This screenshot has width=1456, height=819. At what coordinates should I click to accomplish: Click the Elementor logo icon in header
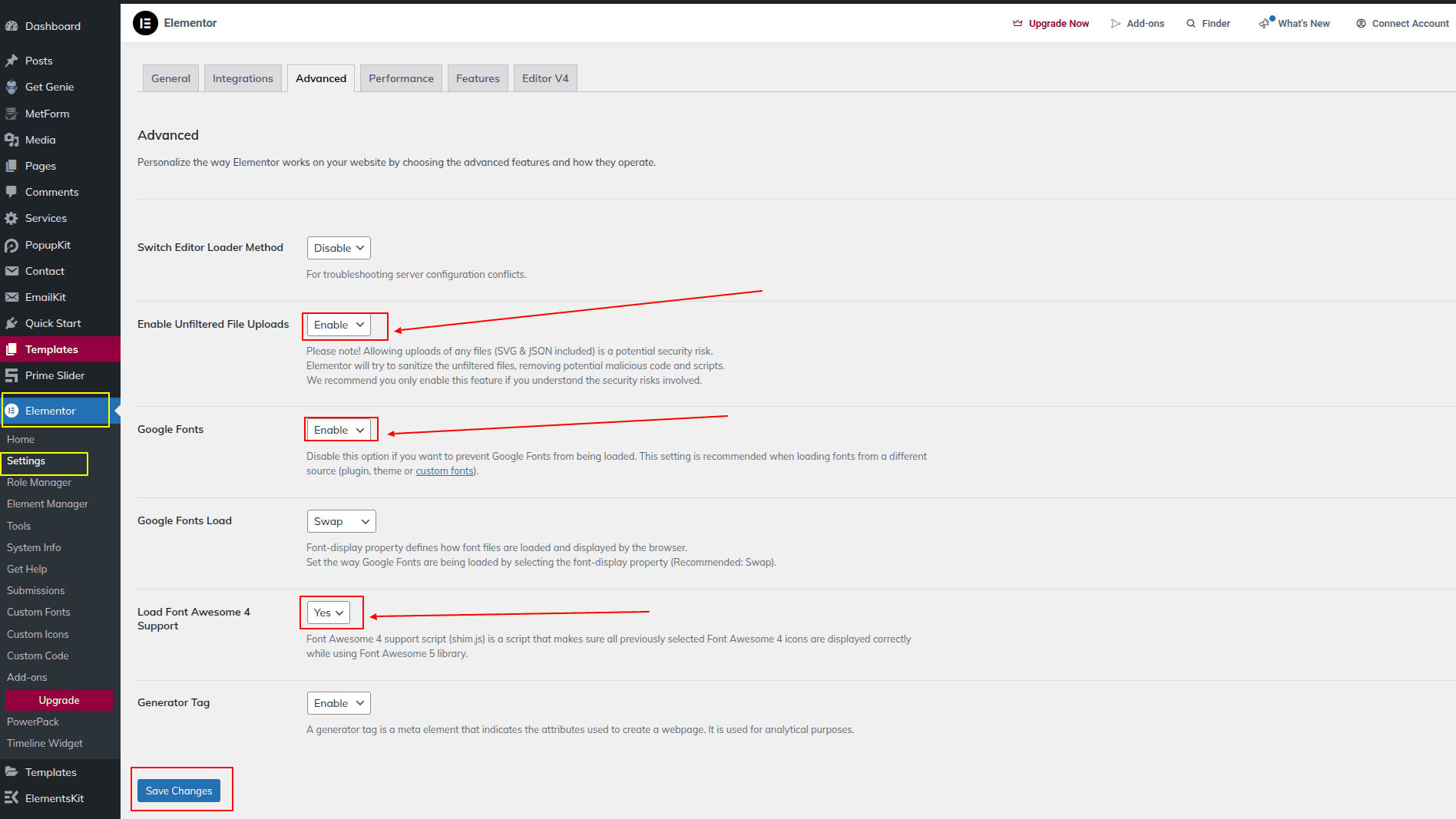point(145,24)
